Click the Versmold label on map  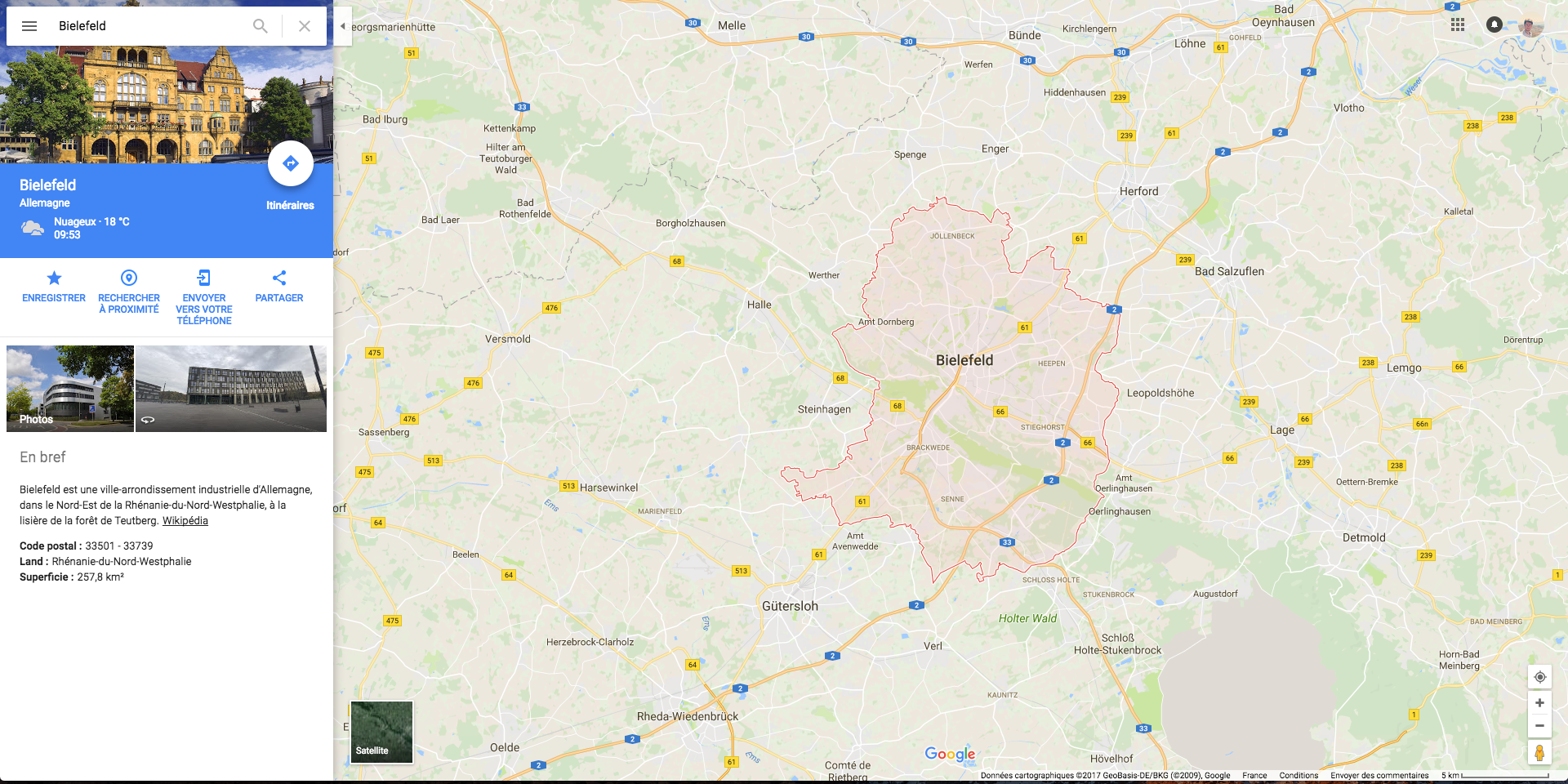click(x=508, y=339)
